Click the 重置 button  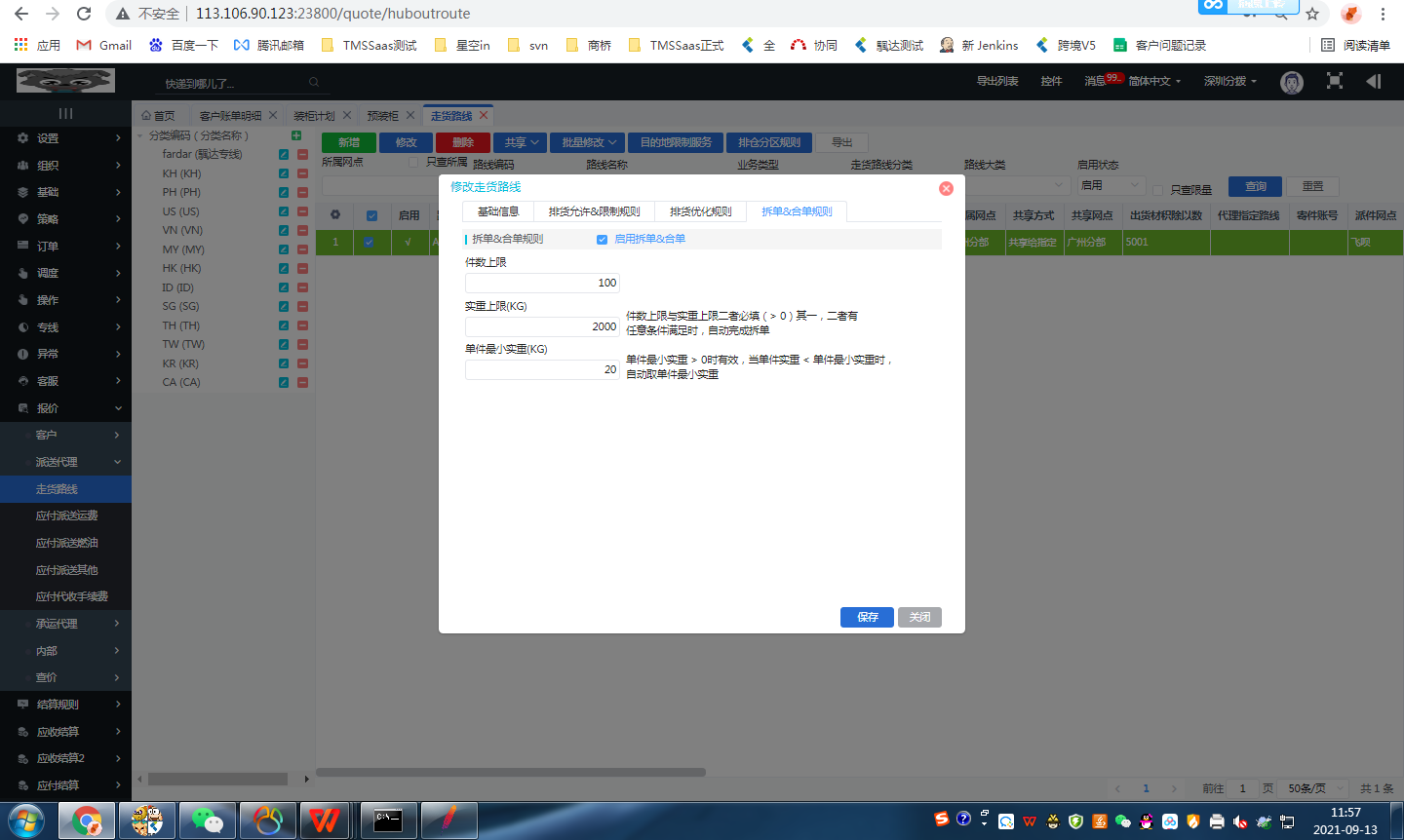click(1312, 186)
